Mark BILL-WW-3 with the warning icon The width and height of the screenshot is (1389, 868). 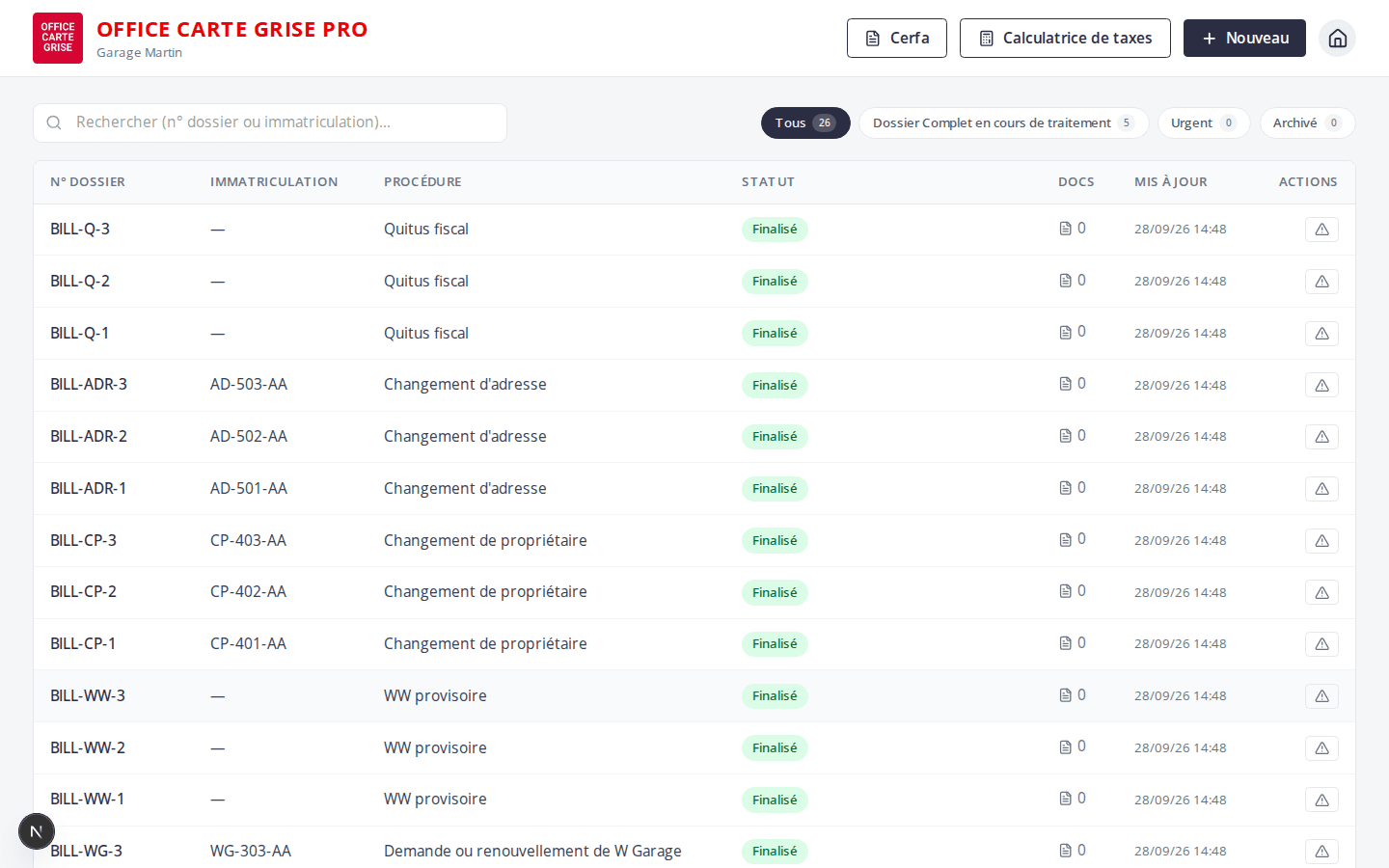click(x=1321, y=696)
